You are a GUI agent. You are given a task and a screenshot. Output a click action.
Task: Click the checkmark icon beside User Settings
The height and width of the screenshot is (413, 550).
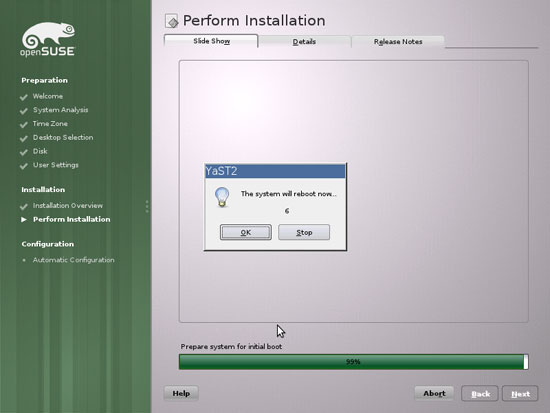pyautogui.click(x=24, y=166)
